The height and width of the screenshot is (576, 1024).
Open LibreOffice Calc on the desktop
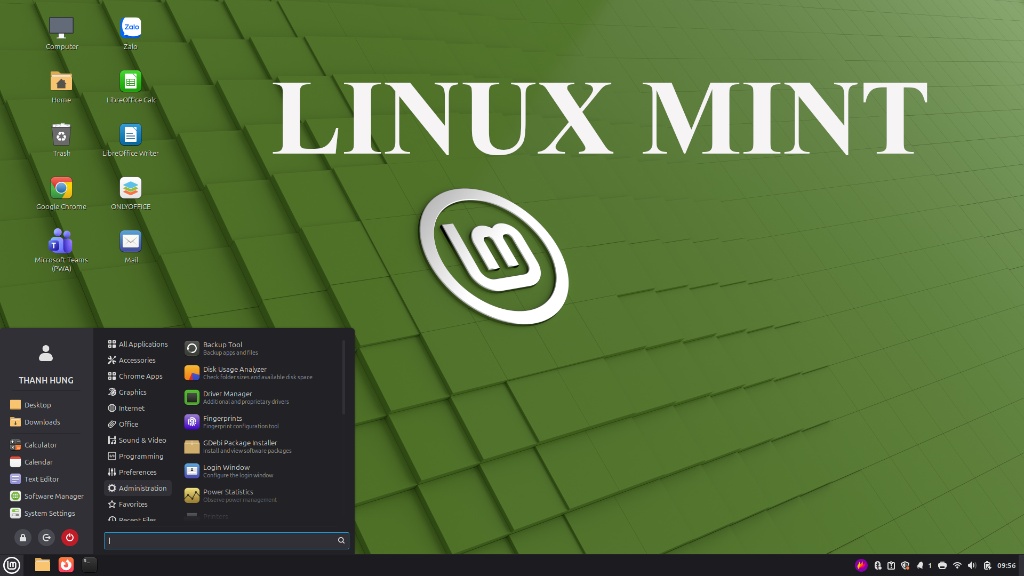(x=131, y=86)
